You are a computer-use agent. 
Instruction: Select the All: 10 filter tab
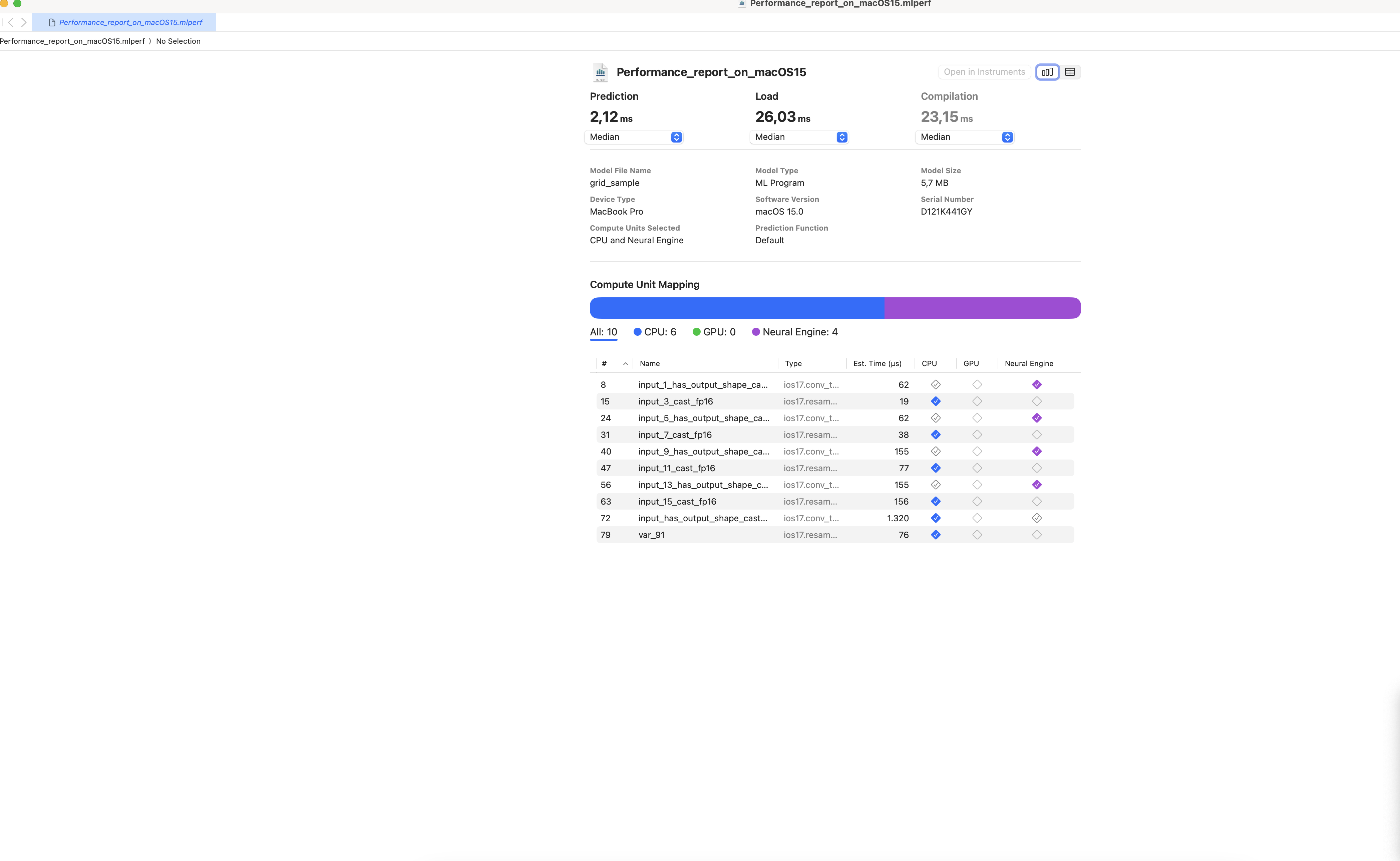click(x=603, y=332)
